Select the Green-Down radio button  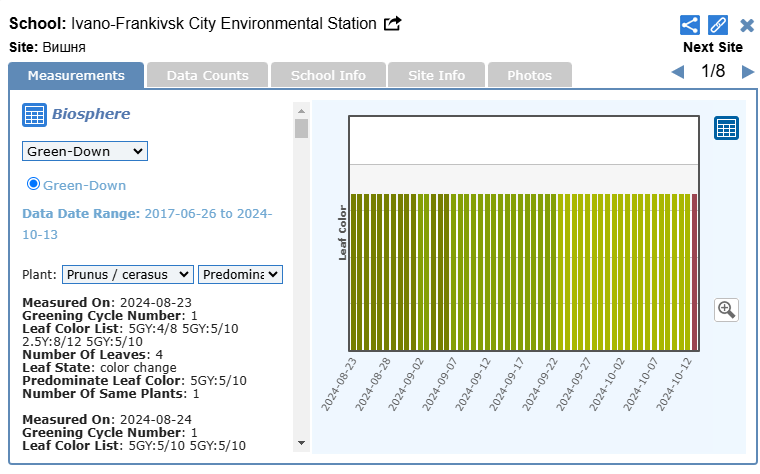coord(33,184)
